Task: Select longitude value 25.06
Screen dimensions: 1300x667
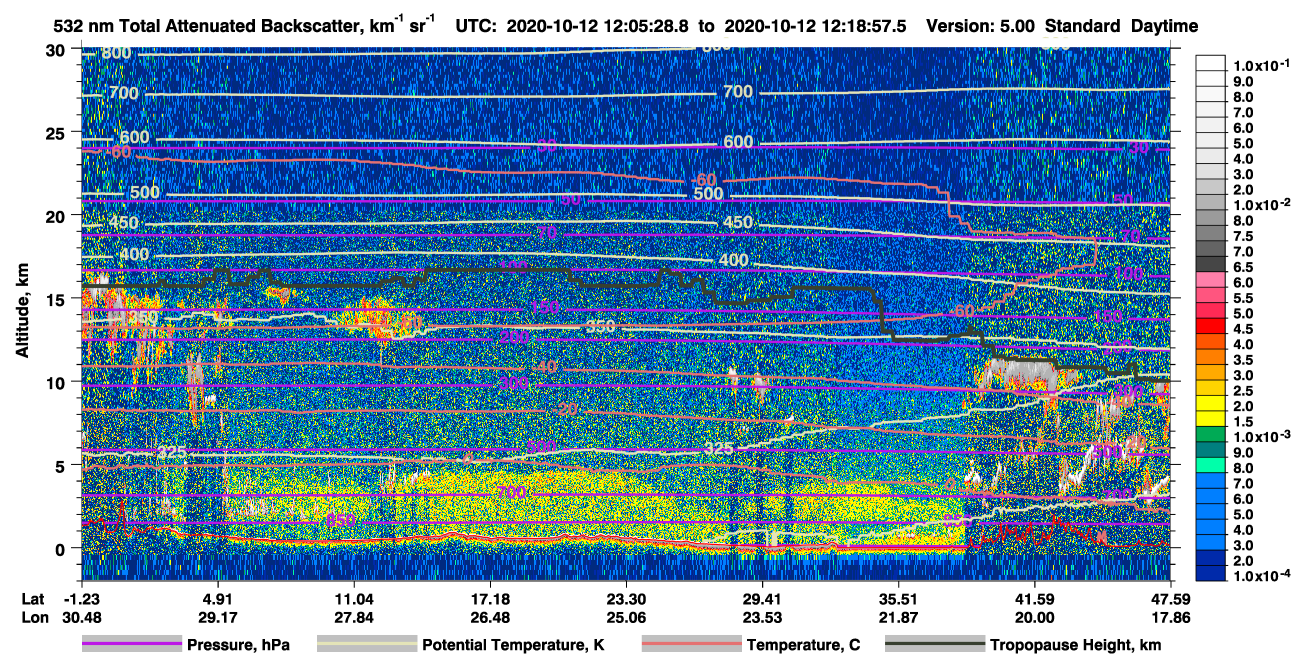Action: pos(626,617)
